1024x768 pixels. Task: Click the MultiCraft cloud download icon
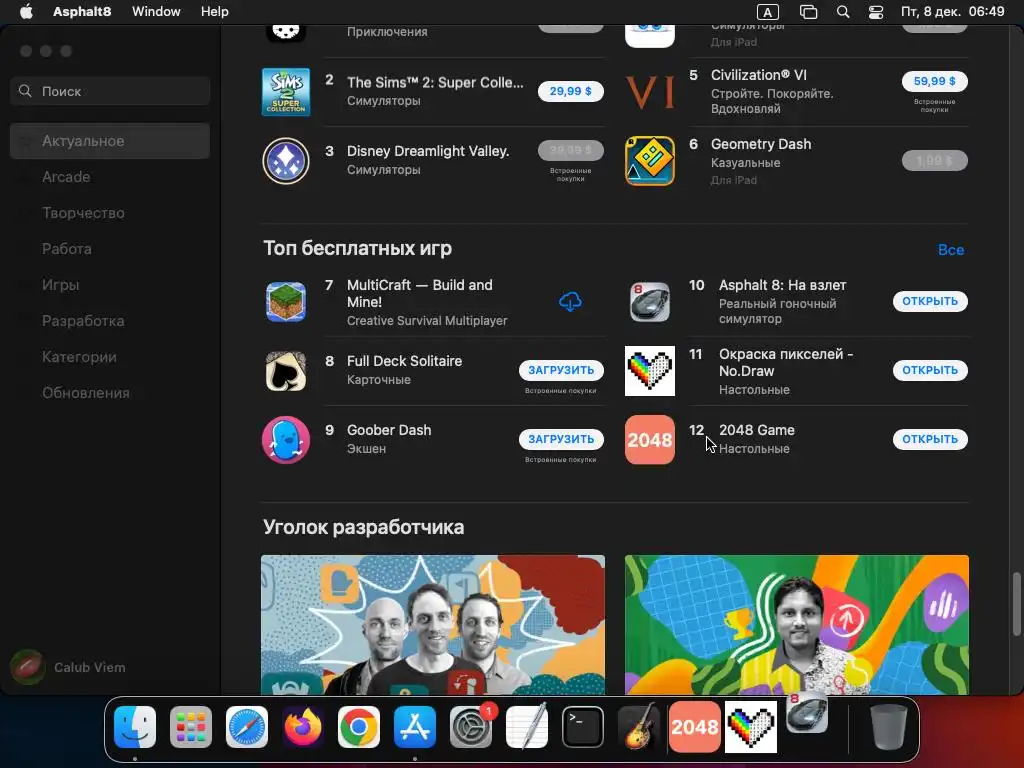[x=570, y=302]
